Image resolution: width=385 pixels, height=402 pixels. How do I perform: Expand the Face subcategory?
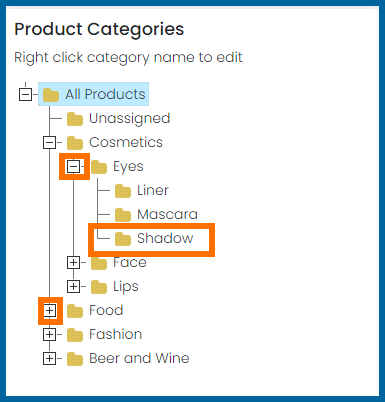click(x=73, y=263)
